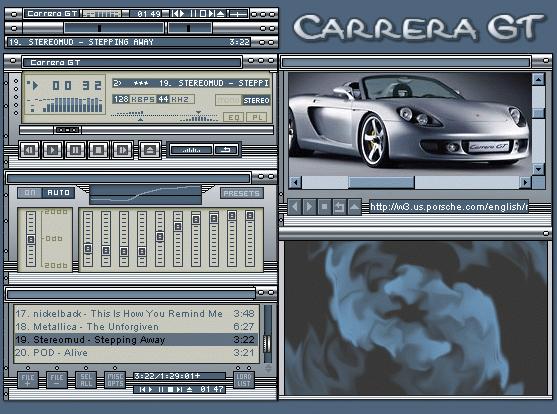This screenshot has width=557, height=414.
Task: Click the large Play button in main window
Action: pyautogui.click(x=52, y=150)
